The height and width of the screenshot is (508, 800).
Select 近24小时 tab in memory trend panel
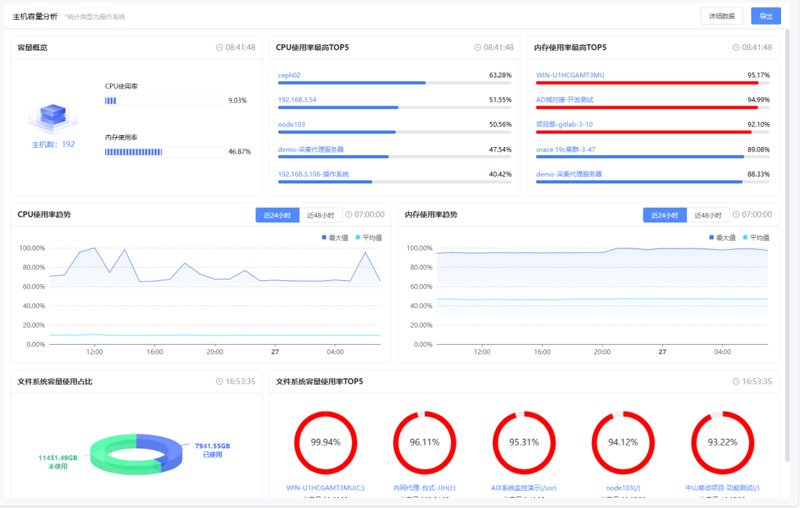[665, 215]
